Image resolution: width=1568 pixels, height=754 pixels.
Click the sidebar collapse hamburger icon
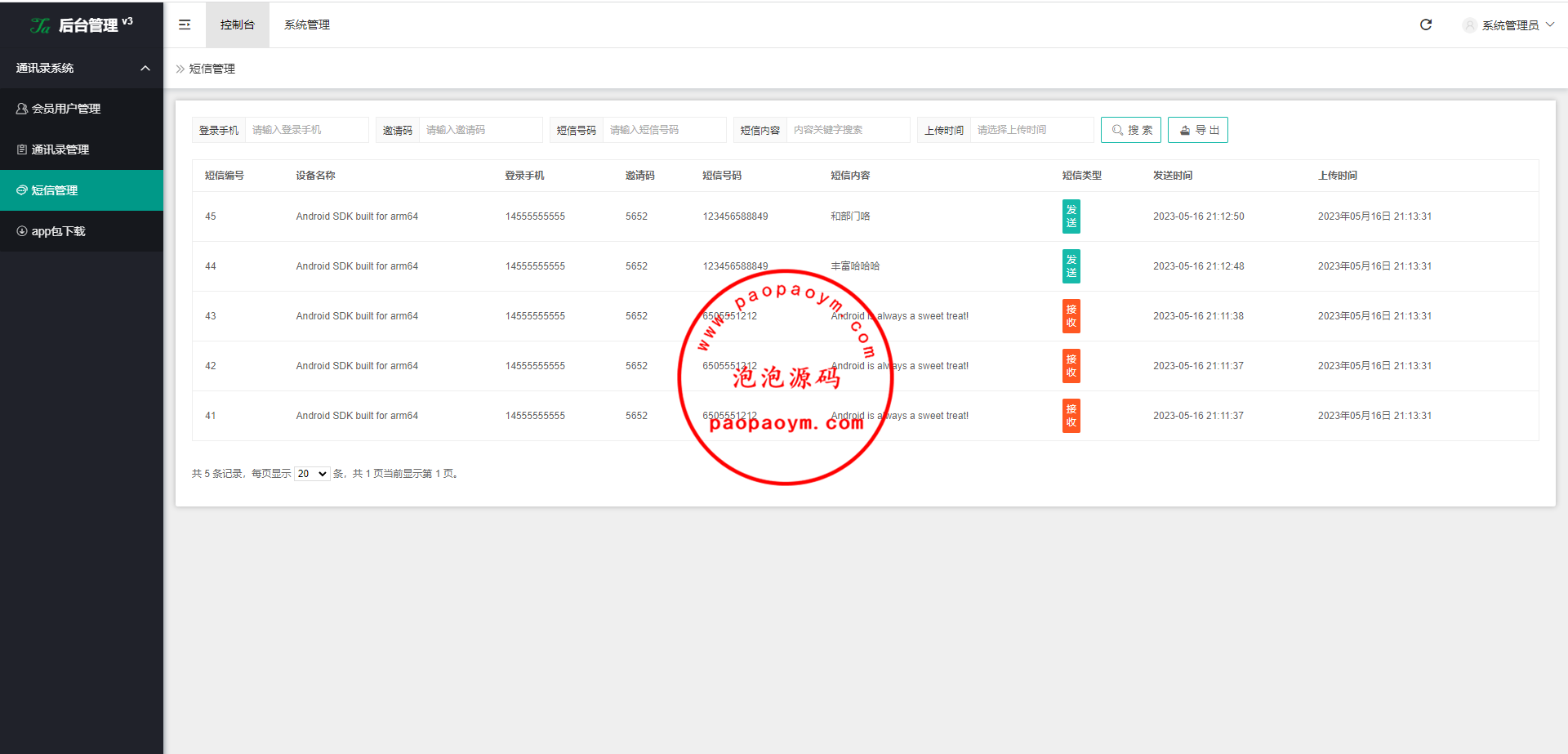click(185, 25)
